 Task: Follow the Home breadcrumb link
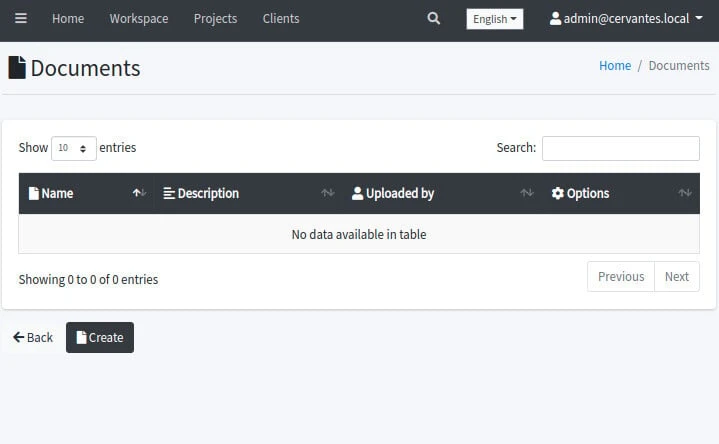pos(615,65)
